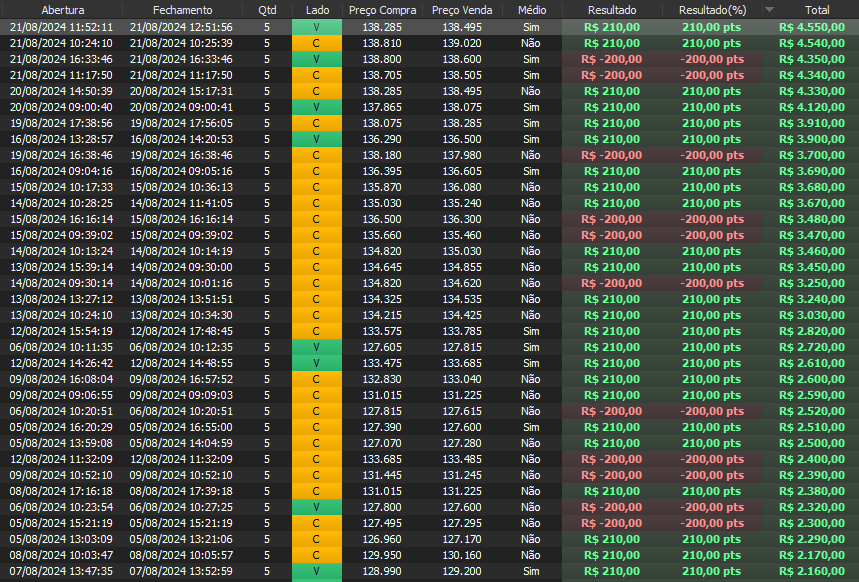Click Médio cell of 20/08/2024 14:50:39 trade

(x=531, y=91)
